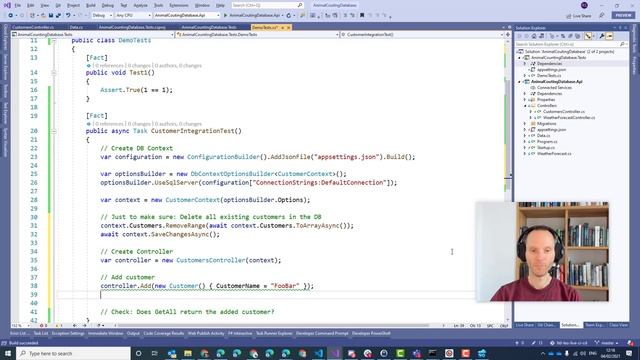The width and height of the screenshot is (640, 360).
Task: Open the AnimalCoutingDatabase.Tests.DemoTests type dropdown
Action: [258, 35]
